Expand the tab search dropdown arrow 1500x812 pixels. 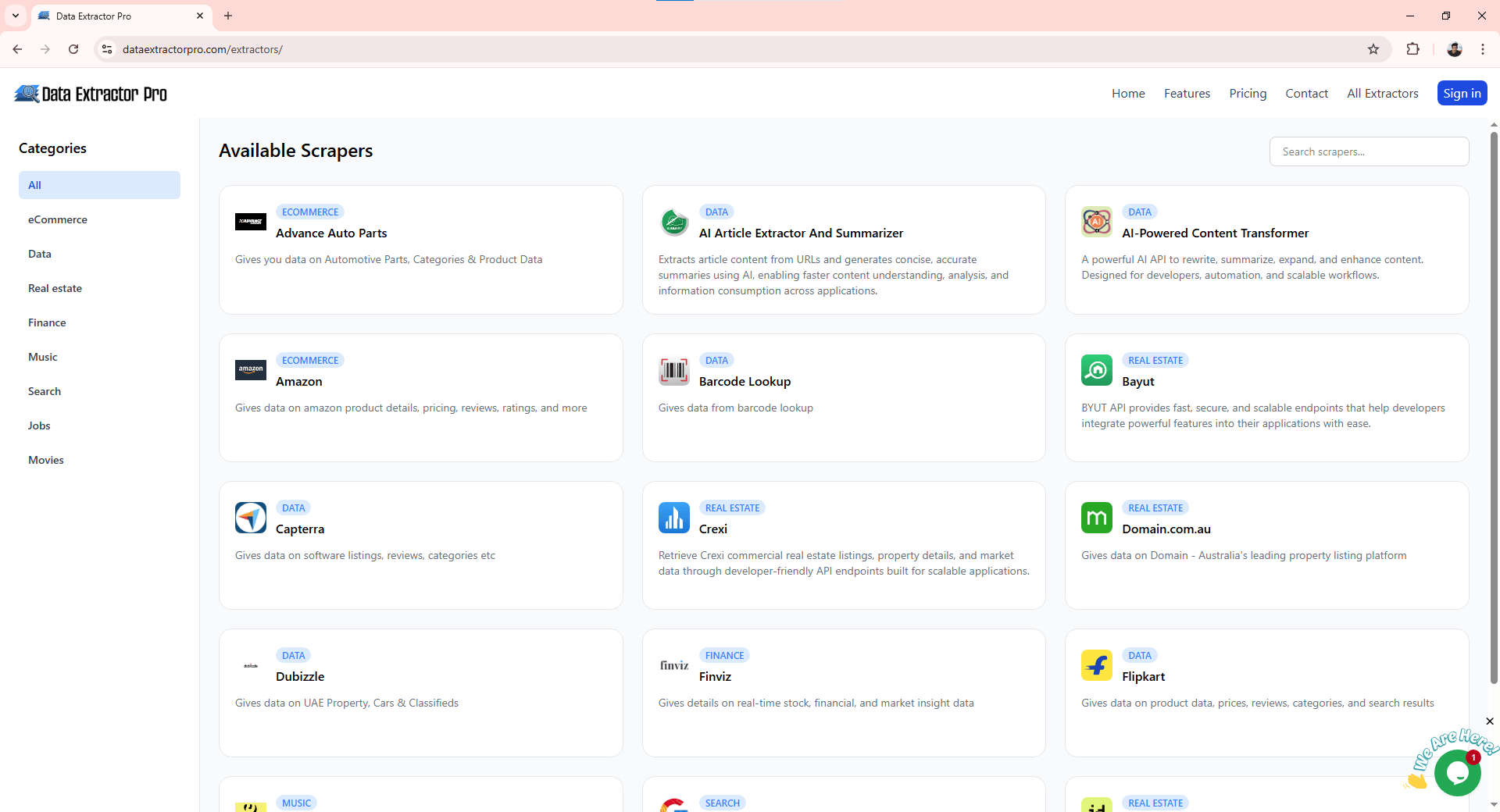16,16
